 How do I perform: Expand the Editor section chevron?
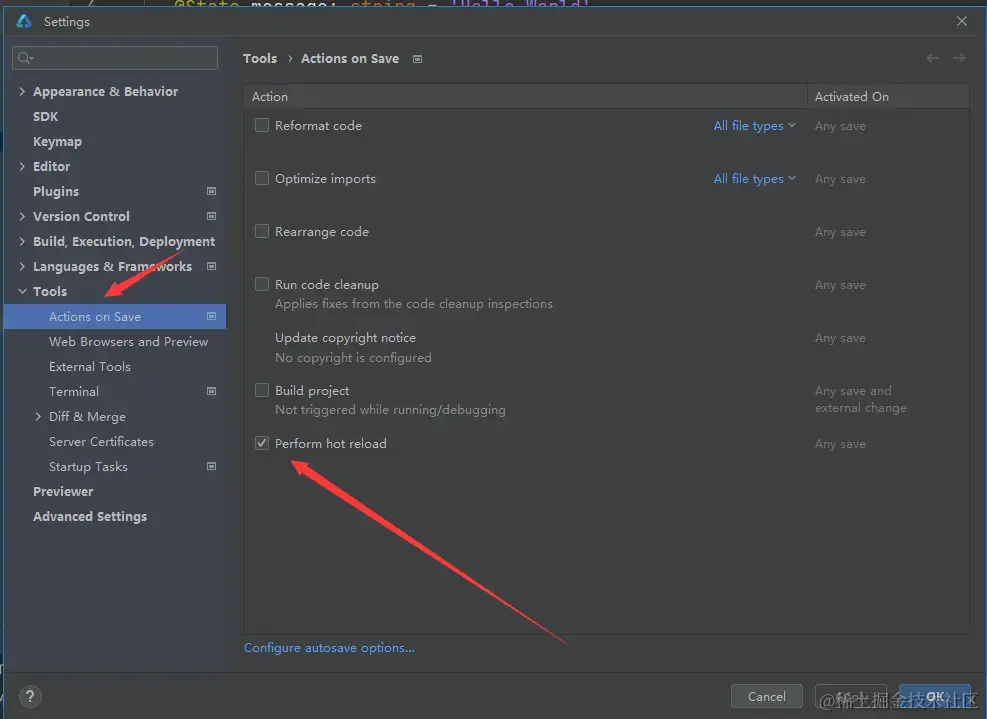(x=22, y=166)
